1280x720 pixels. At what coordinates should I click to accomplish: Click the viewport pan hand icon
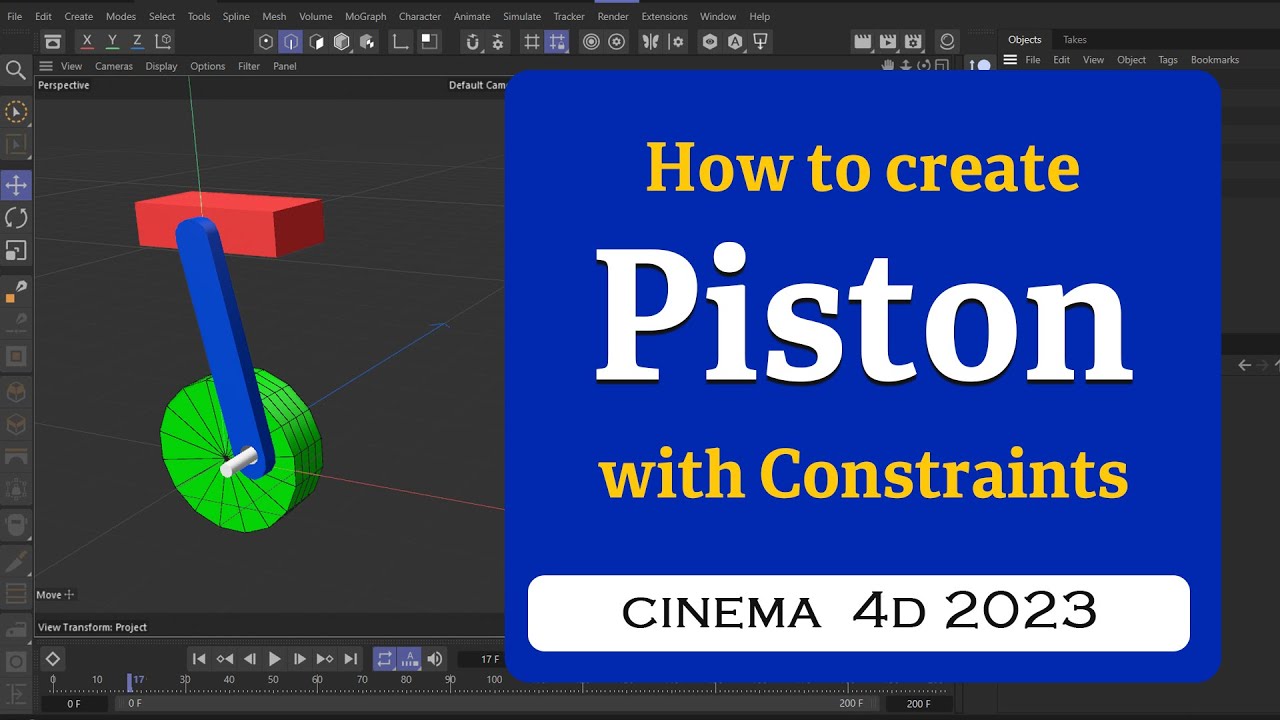(888, 66)
